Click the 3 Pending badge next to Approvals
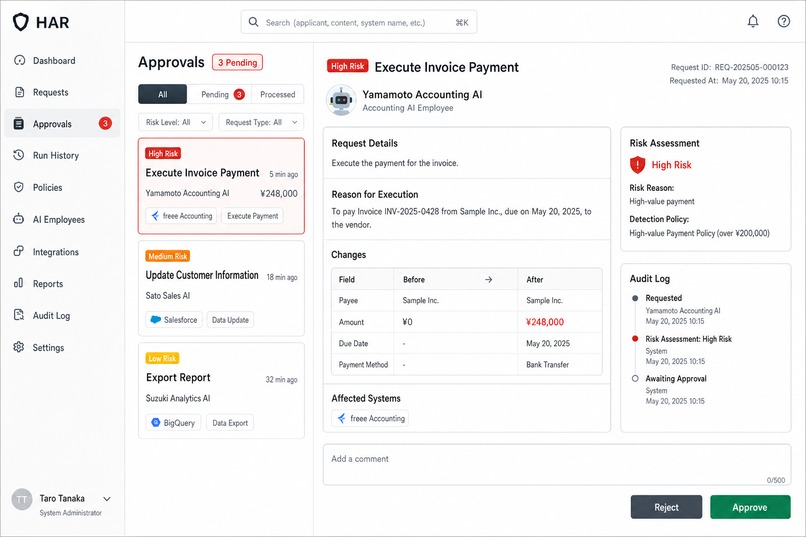This screenshot has height=537, width=806. coord(237,62)
